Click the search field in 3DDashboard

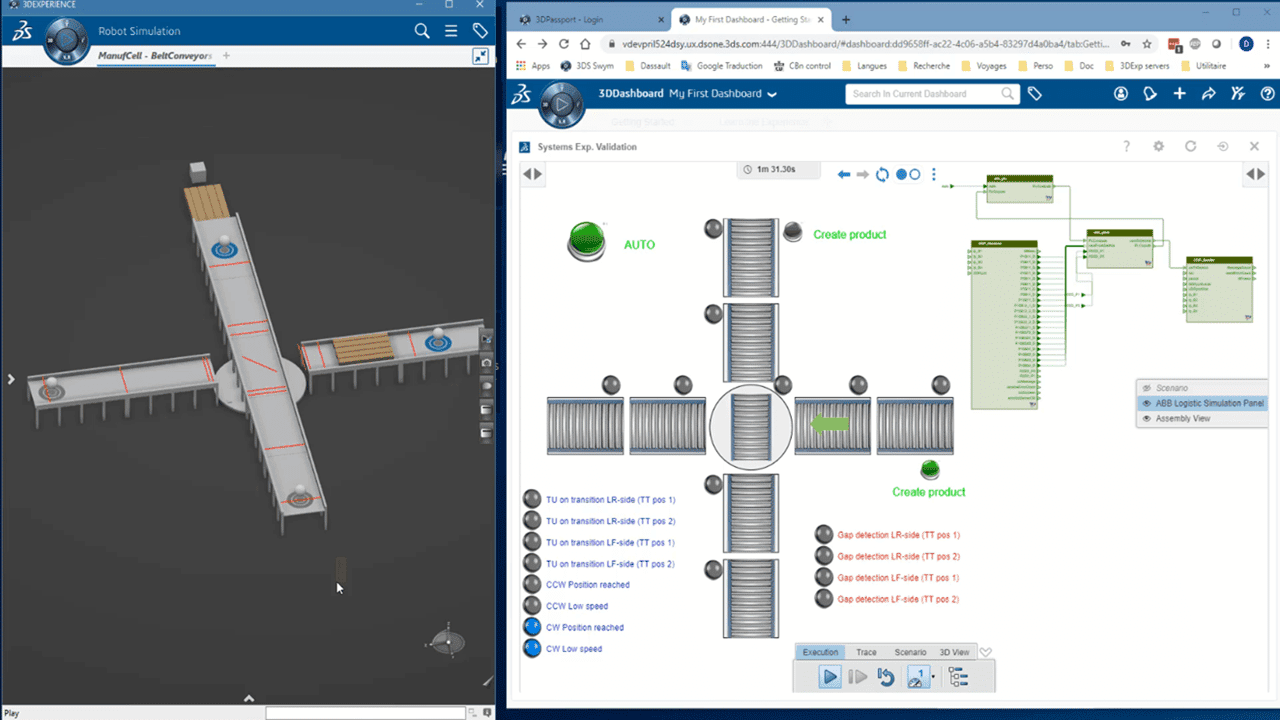click(x=922, y=94)
